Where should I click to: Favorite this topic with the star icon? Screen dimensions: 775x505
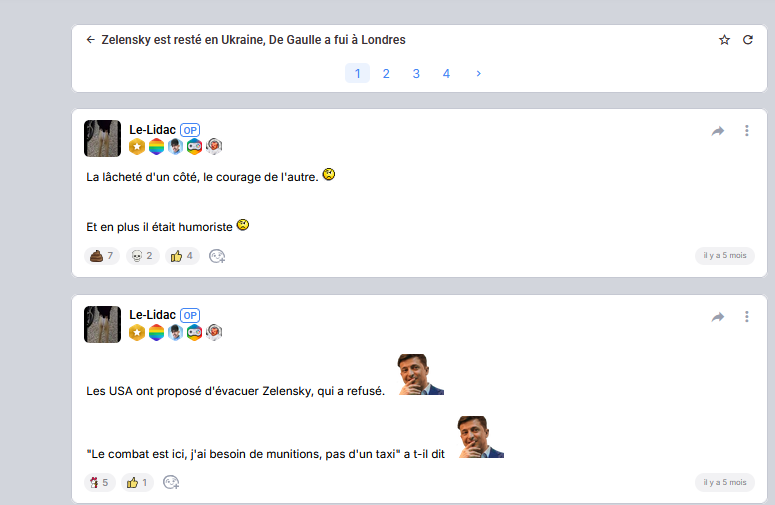pyautogui.click(x=724, y=40)
